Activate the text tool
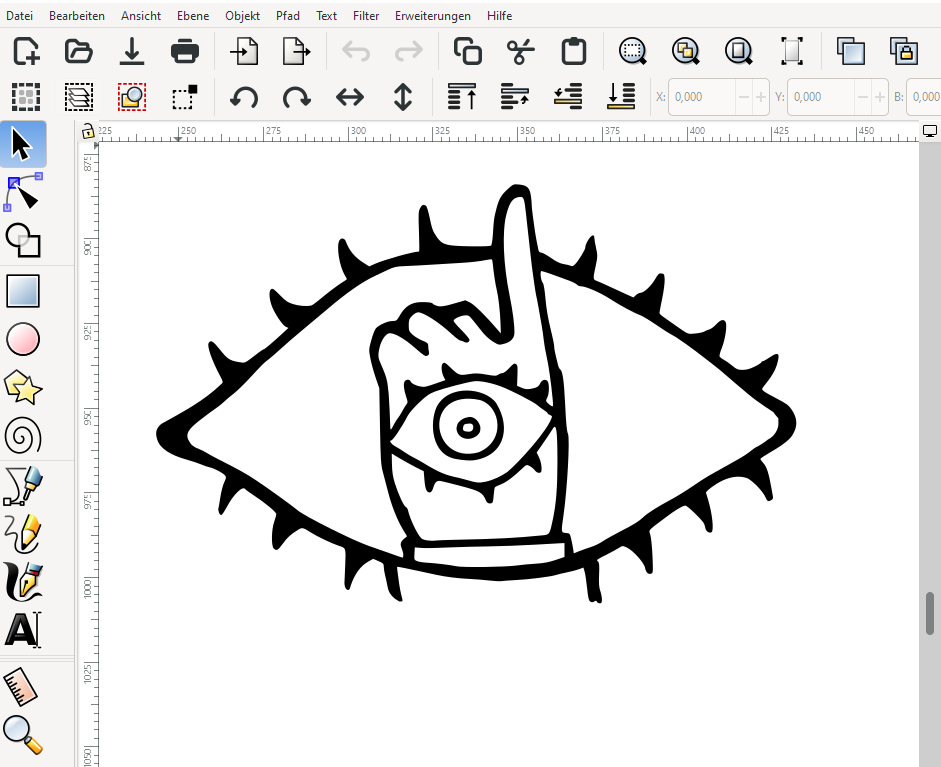 22,629
